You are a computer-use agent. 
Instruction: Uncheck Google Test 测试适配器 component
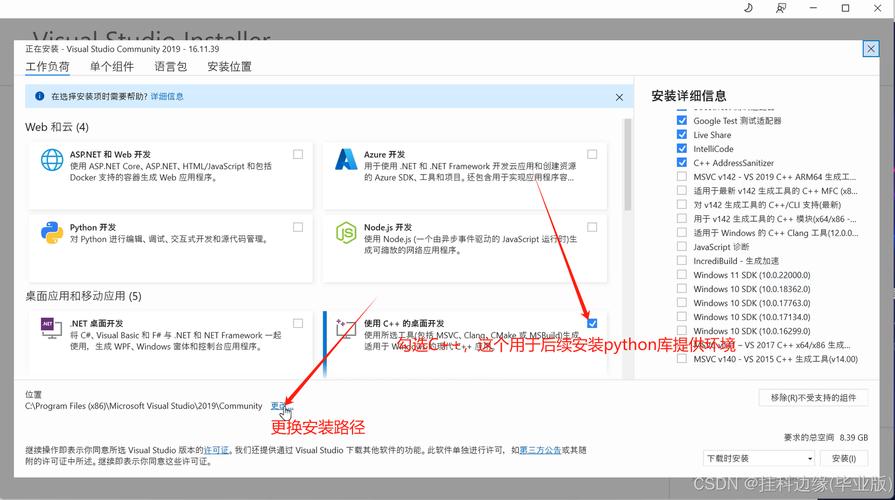point(682,120)
